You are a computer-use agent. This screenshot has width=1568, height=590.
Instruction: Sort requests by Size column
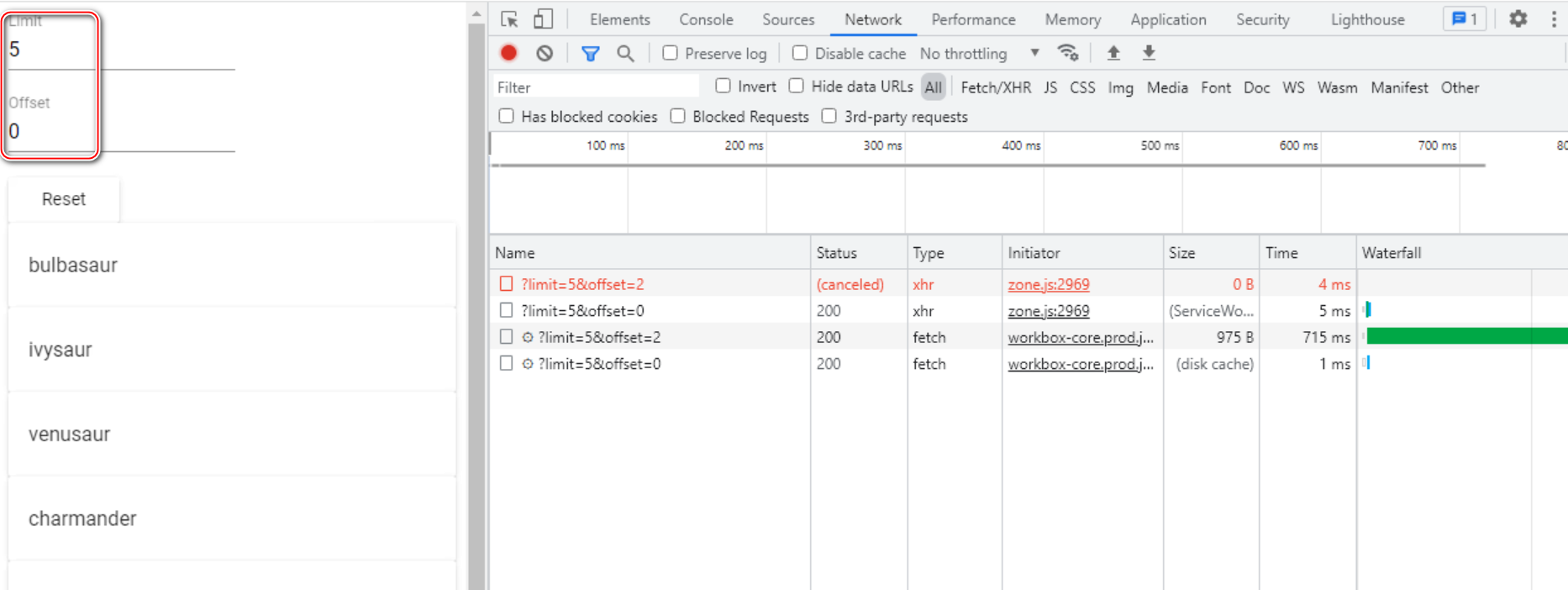(x=1211, y=253)
